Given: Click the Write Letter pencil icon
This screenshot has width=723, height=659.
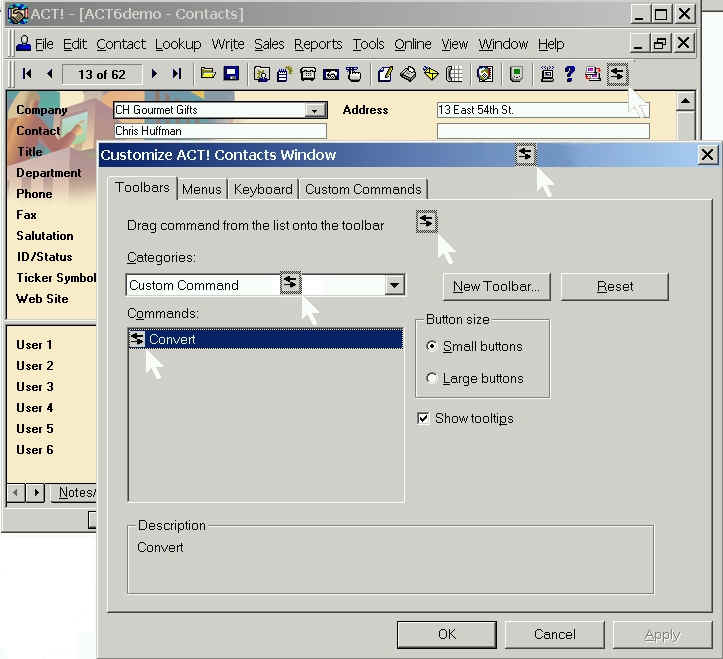Looking at the screenshot, I should pyautogui.click(x=385, y=74).
